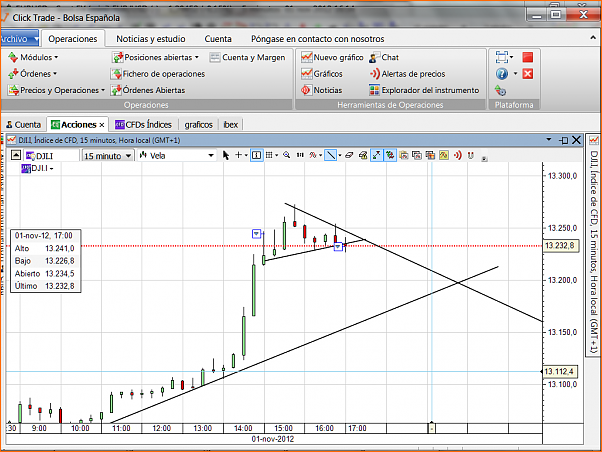Click the lock drawings icon

point(363,155)
